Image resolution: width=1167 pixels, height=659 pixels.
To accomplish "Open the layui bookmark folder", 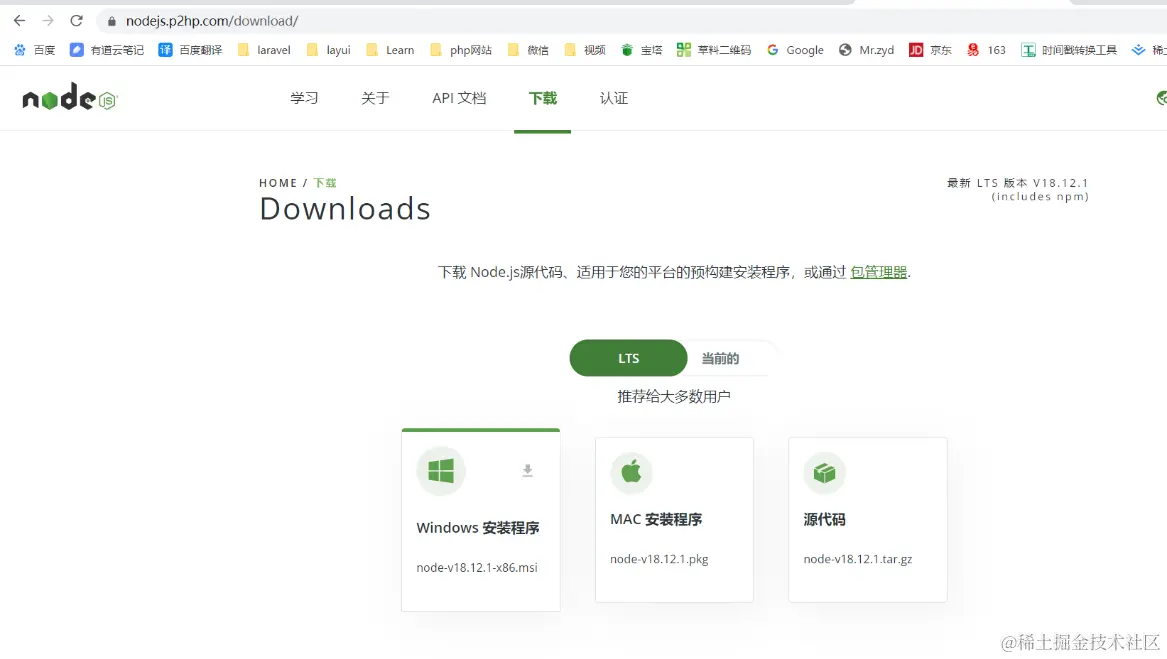I will pyautogui.click(x=328, y=50).
